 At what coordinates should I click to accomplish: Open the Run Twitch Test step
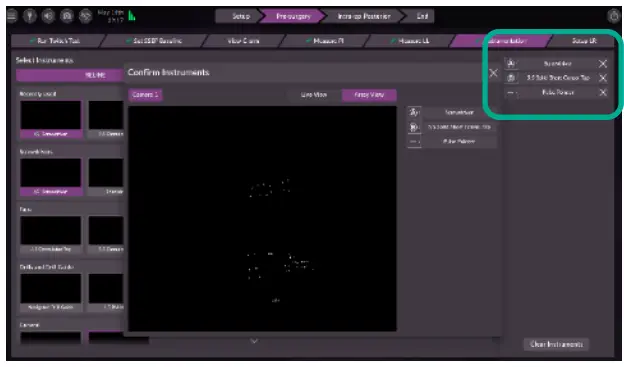58,41
